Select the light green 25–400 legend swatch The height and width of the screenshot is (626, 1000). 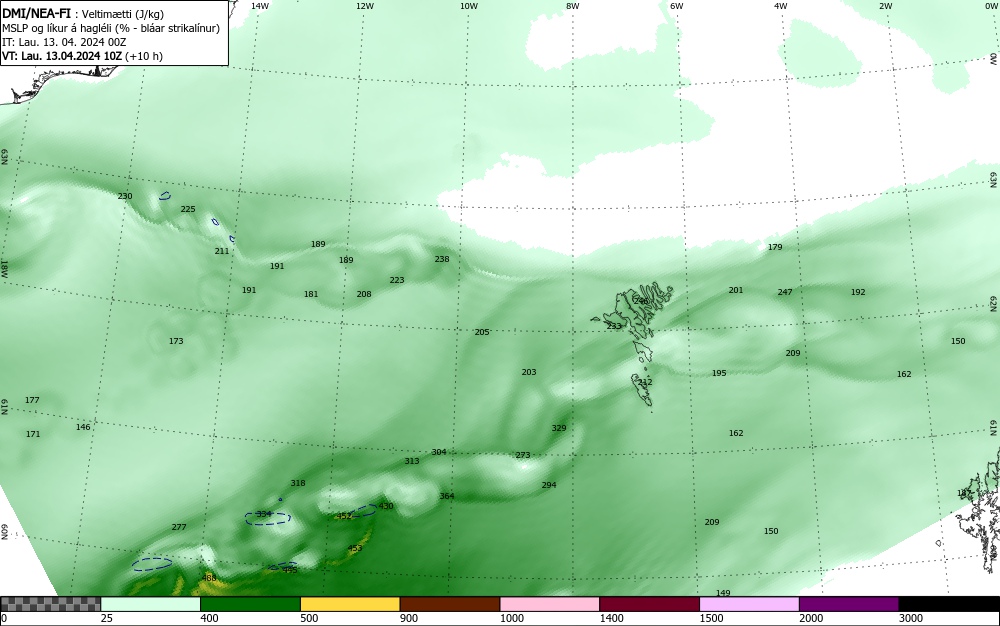pyautogui.click(x=151, y=604)
